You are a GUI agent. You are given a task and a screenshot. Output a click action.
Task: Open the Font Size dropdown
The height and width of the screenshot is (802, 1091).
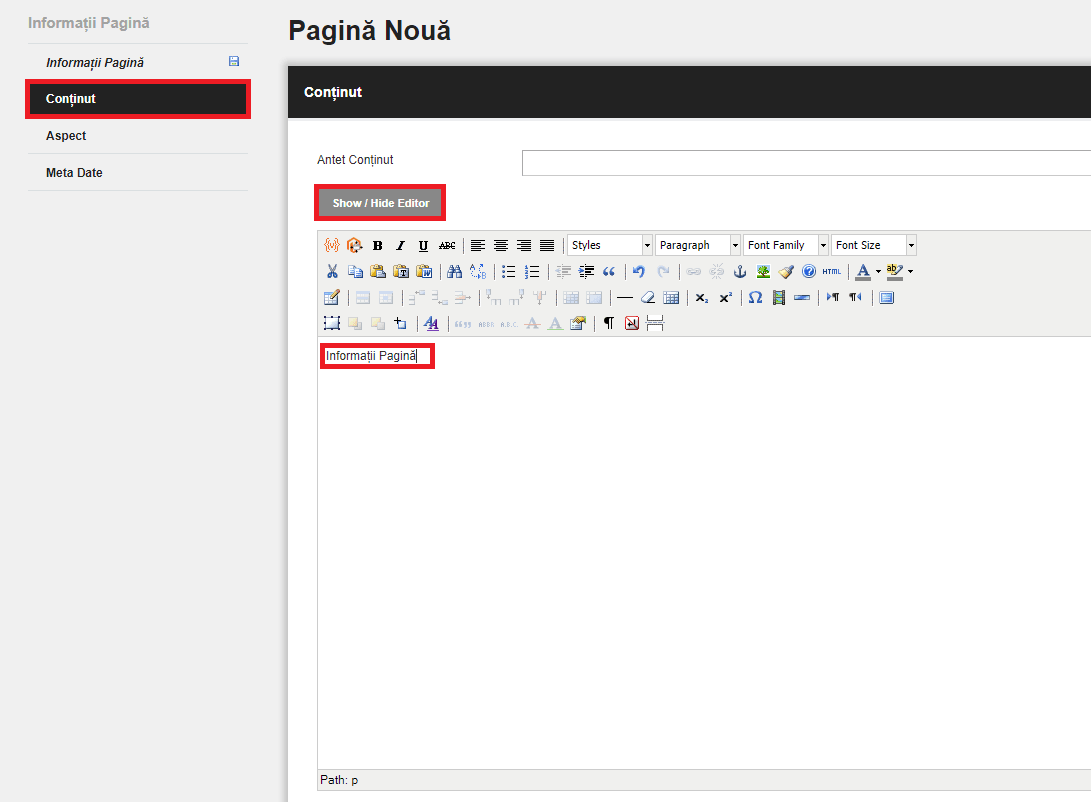click(874, 246)
